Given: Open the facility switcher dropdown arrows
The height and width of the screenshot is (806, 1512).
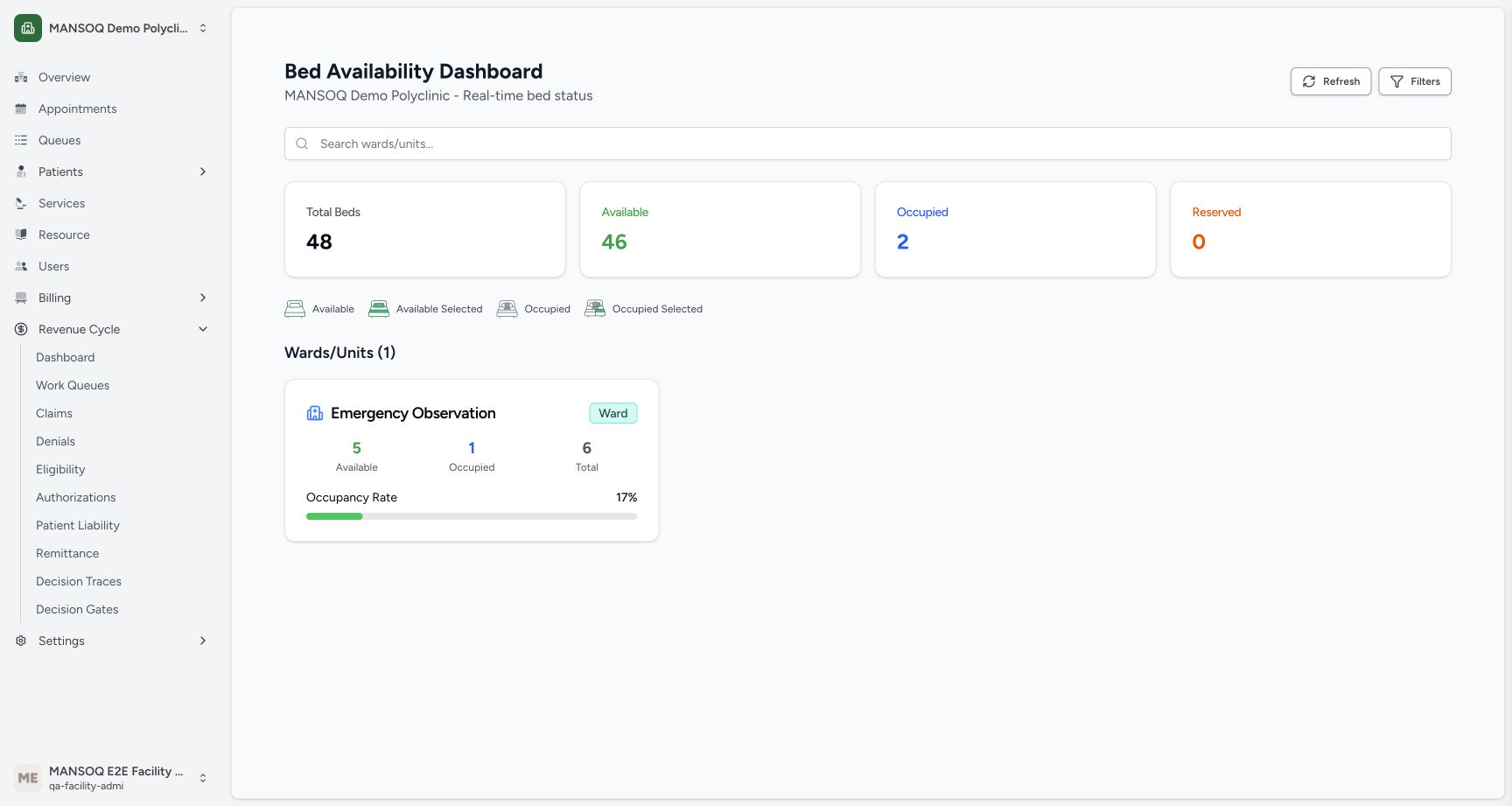Looking at the screenshot, I should point(203,28).
